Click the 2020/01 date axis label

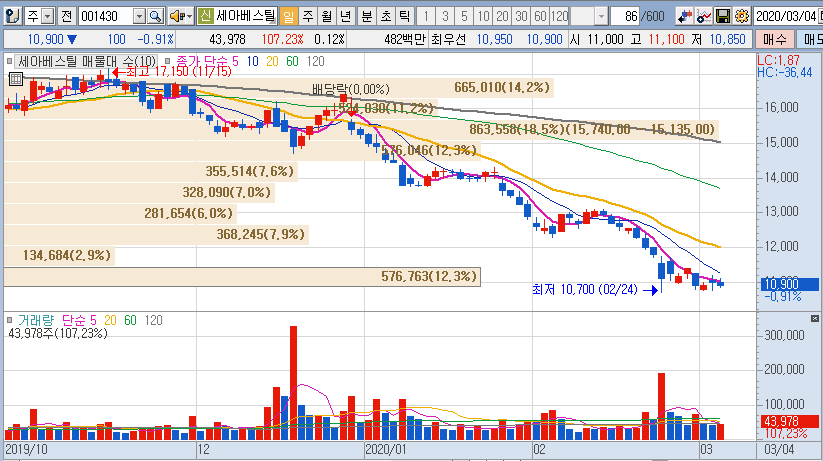(386, 449)
